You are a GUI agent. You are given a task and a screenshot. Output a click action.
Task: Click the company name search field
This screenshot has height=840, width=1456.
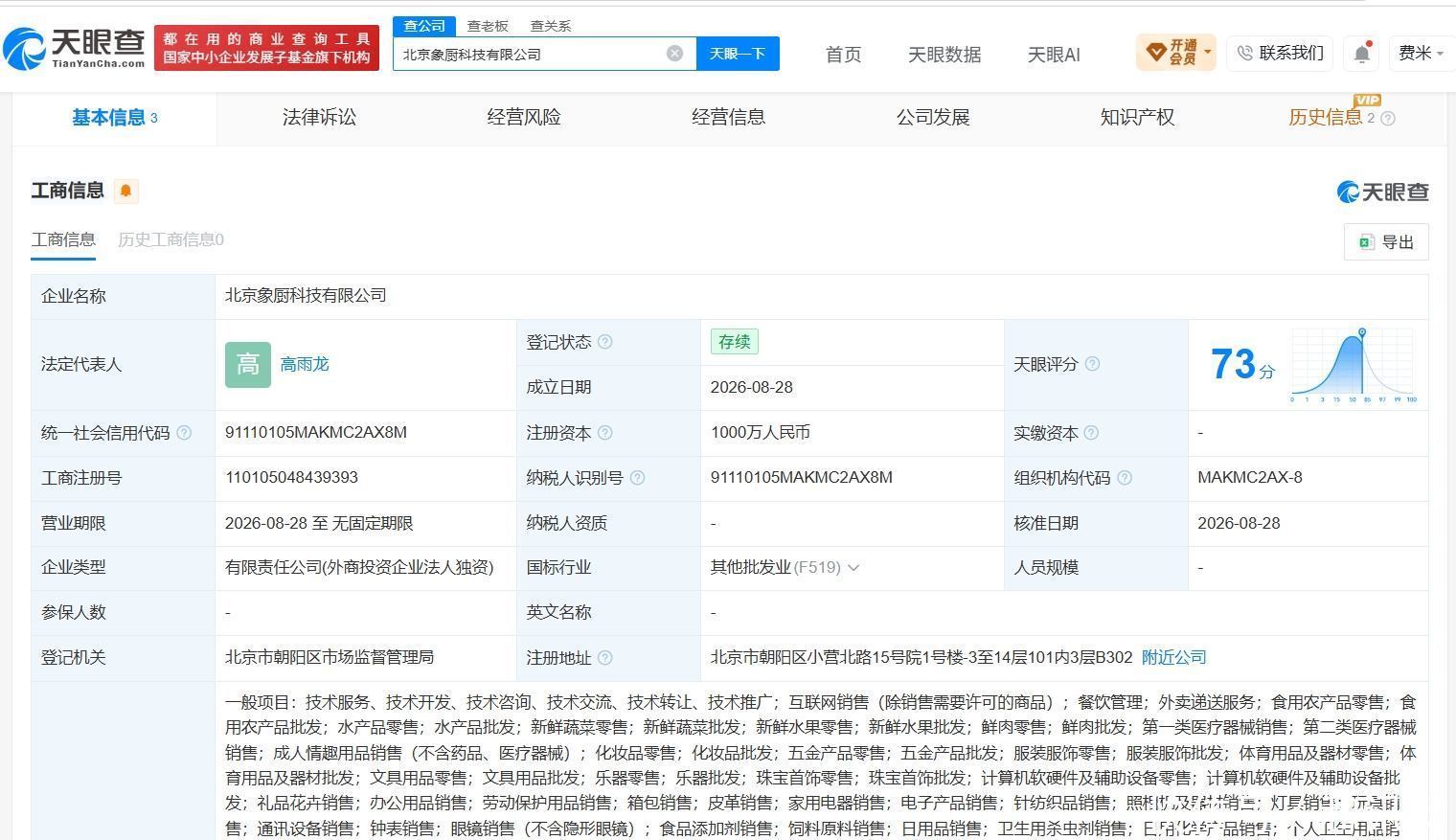coord(532,54)
